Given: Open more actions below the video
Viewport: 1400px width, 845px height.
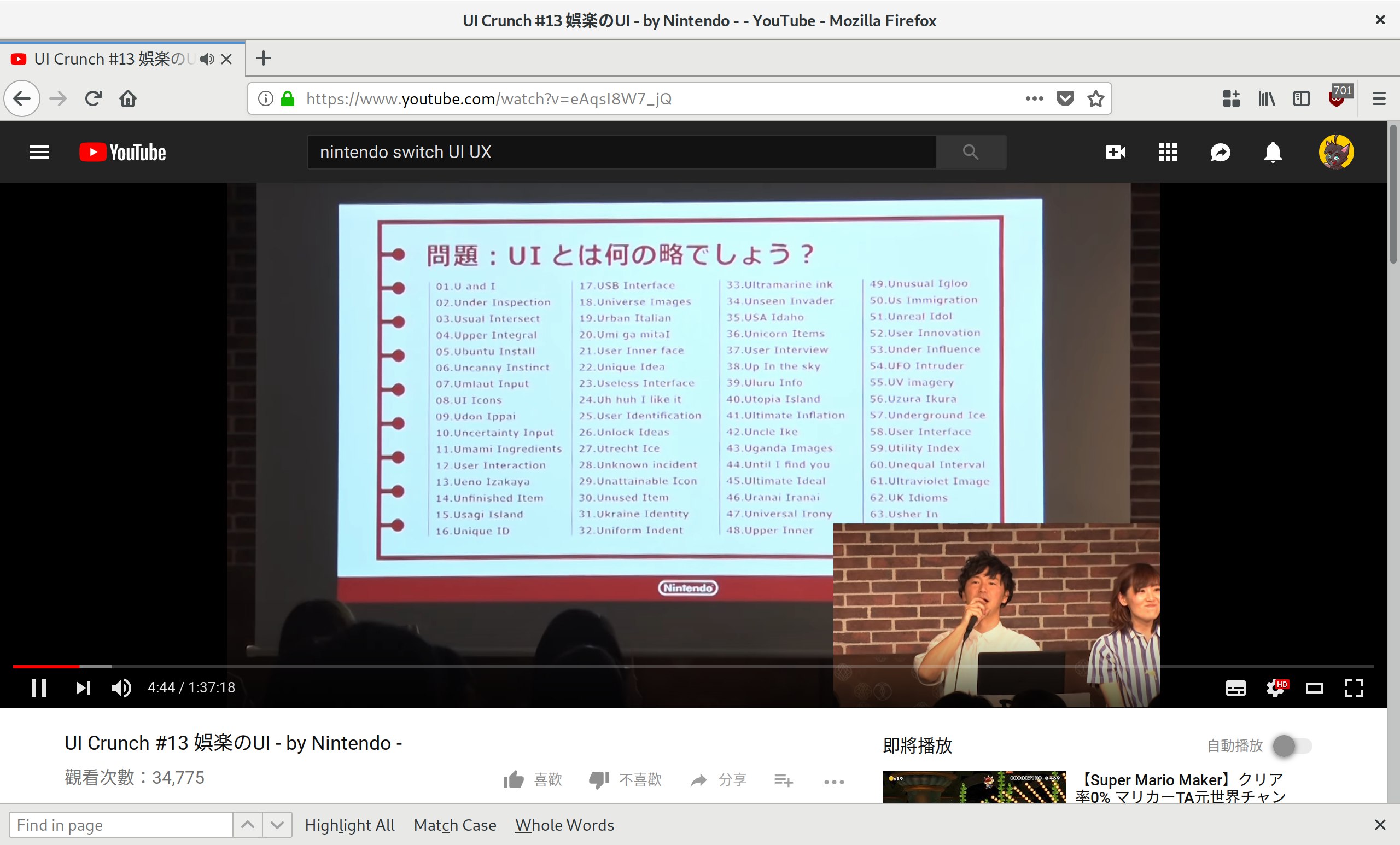Looking at the screenshot, I should pos(833,782).
